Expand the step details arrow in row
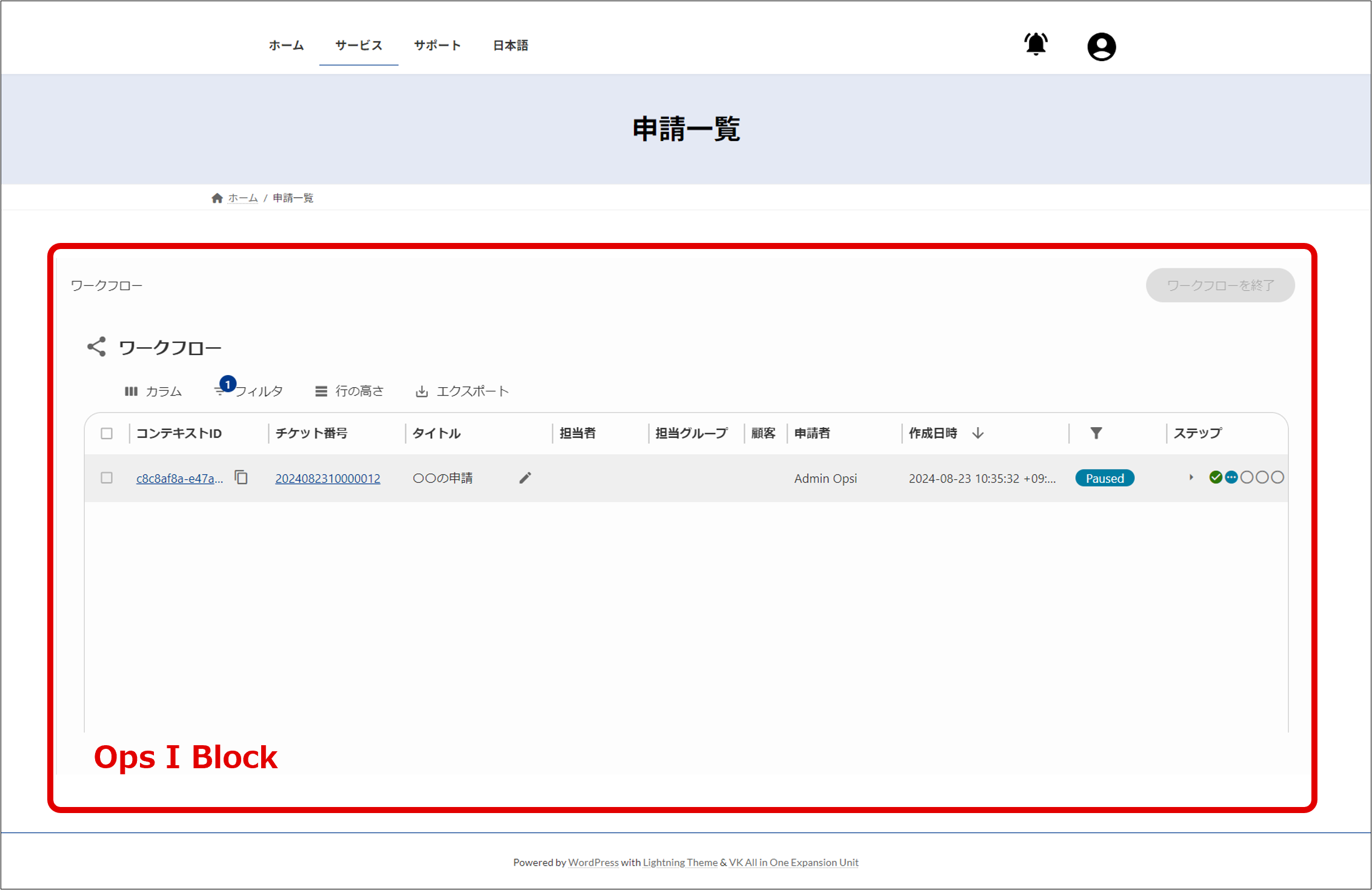1372x890 pixels. (1191, 477)
